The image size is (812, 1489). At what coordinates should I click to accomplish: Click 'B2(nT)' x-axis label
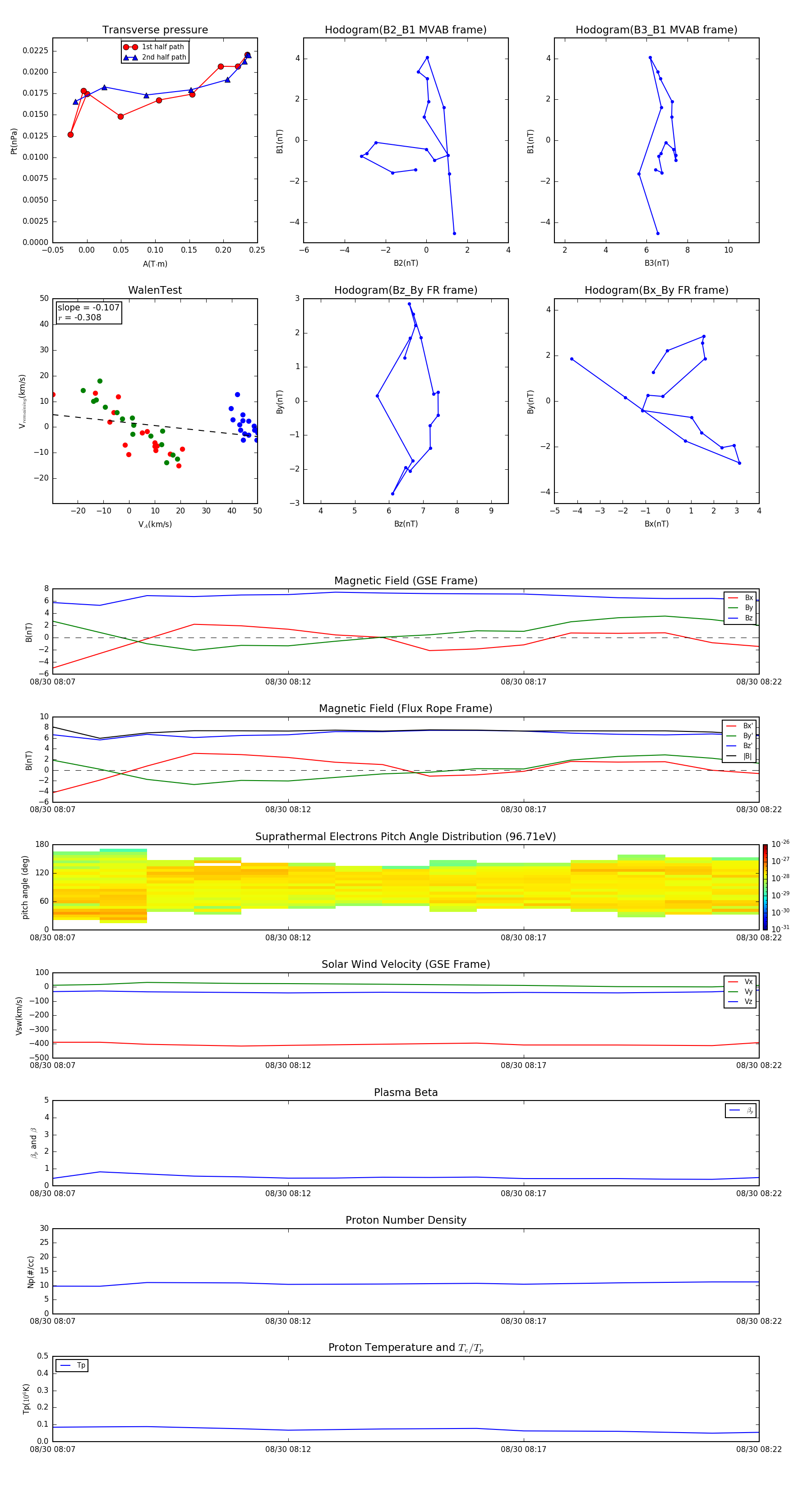406,263
